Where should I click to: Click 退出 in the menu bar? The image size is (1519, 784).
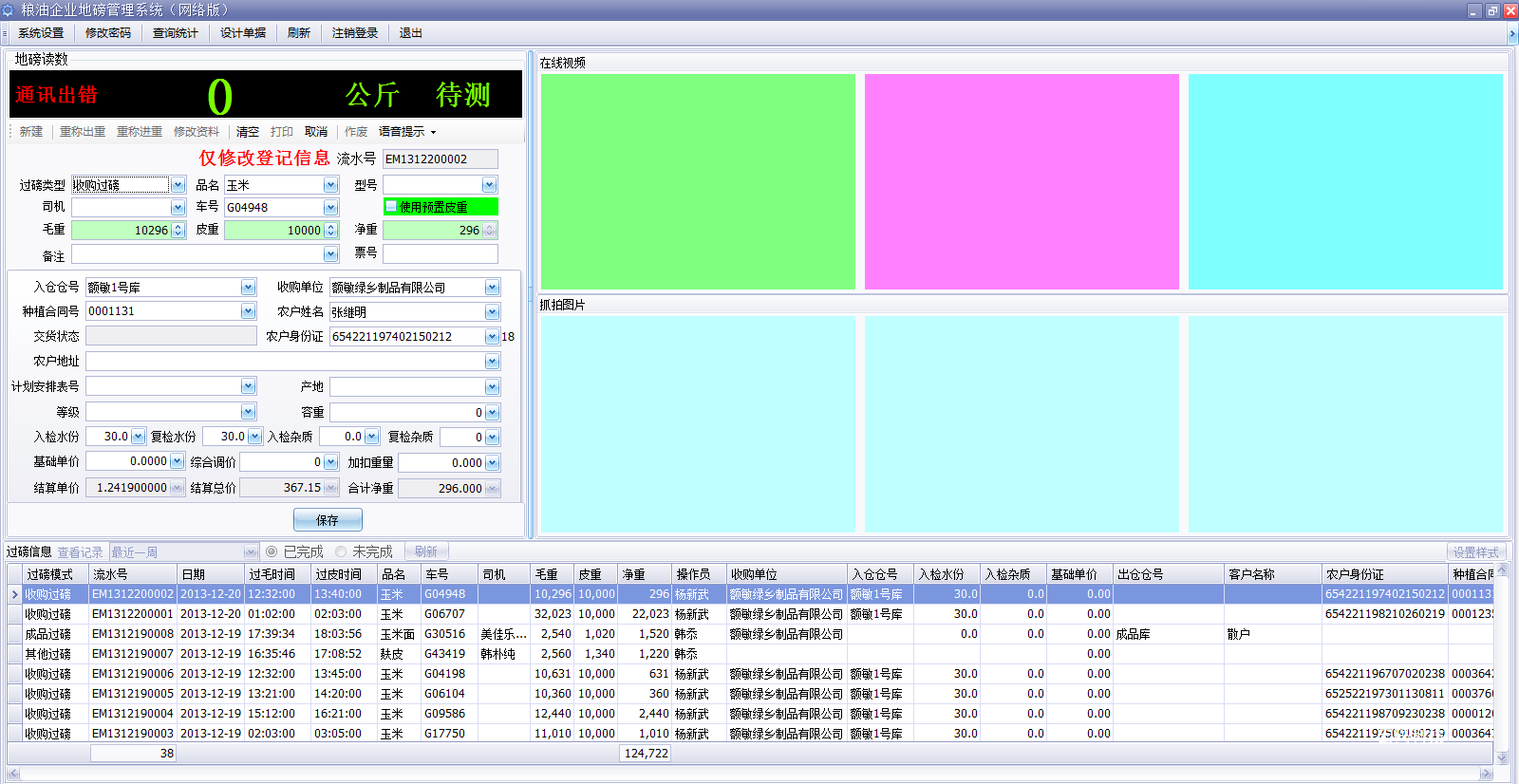point(411,33)
